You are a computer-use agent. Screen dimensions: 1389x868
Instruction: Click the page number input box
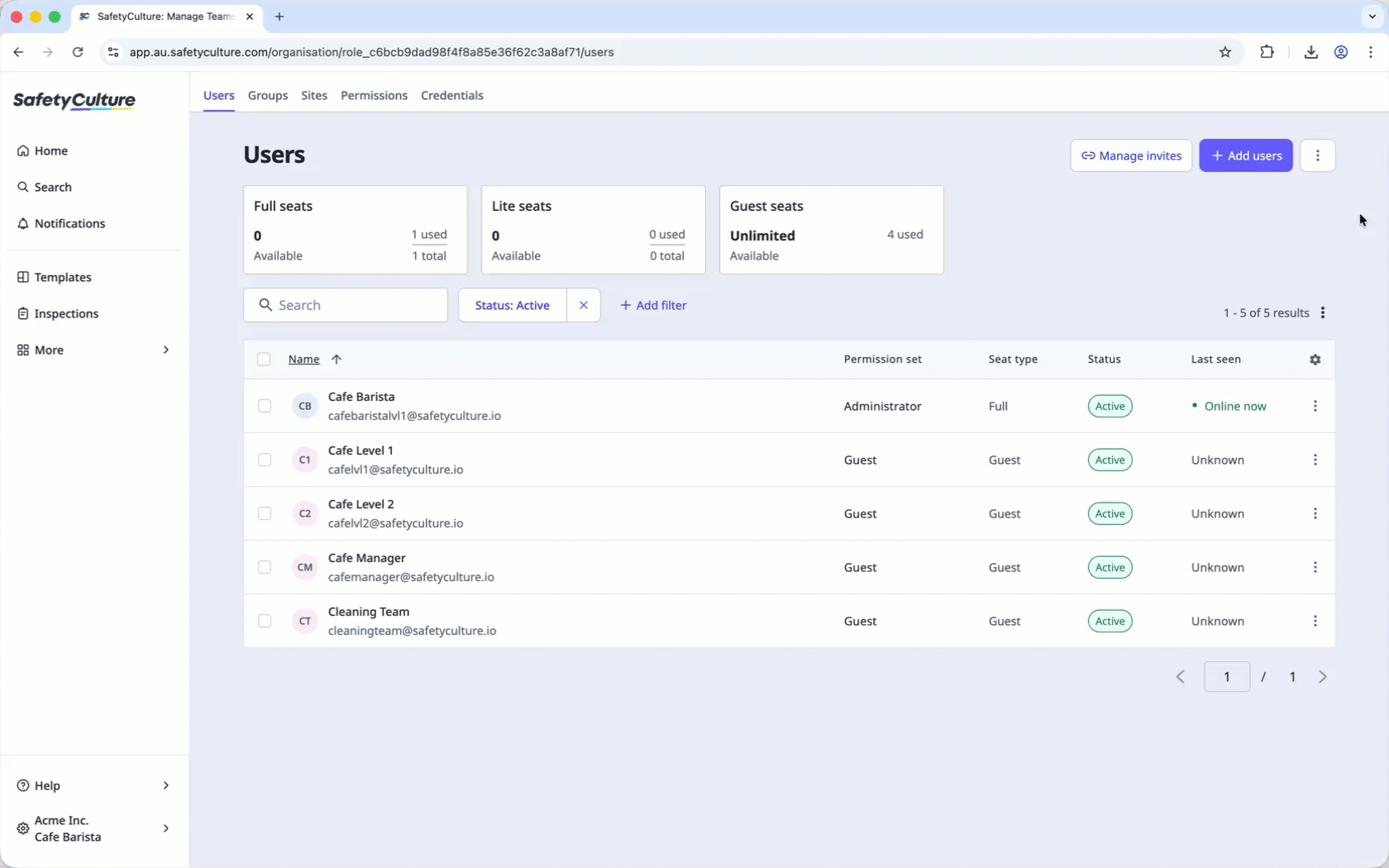(x=1227, y=677)
